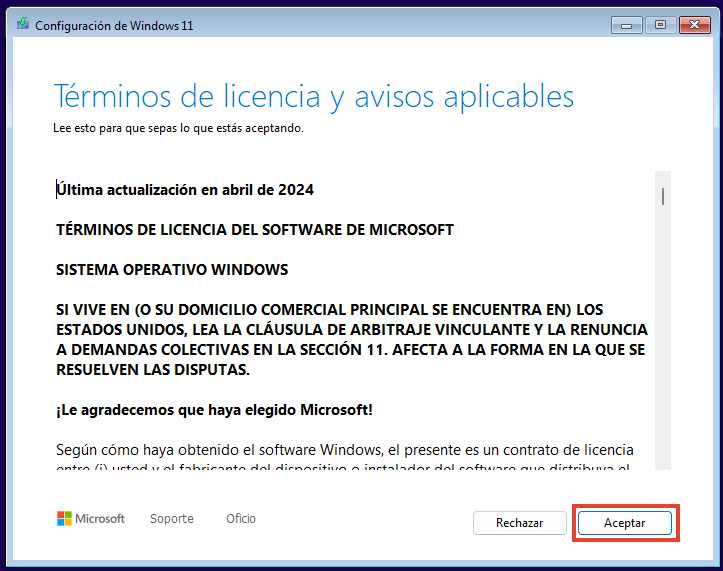The width and height of the screenshot is (723, 571).
Task: Open the Soporte link
Action: [x=172, y=519]
